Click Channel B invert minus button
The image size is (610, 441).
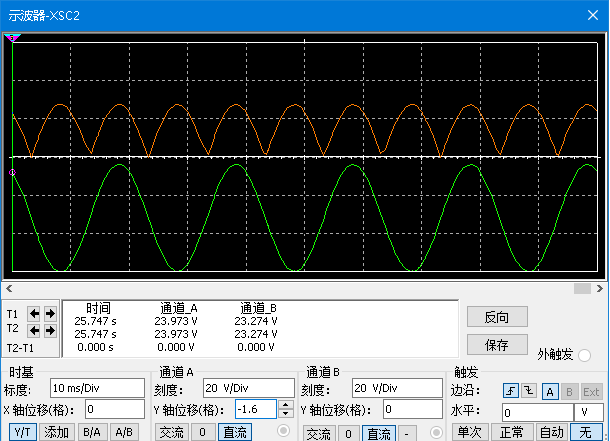tap(407, 433)
